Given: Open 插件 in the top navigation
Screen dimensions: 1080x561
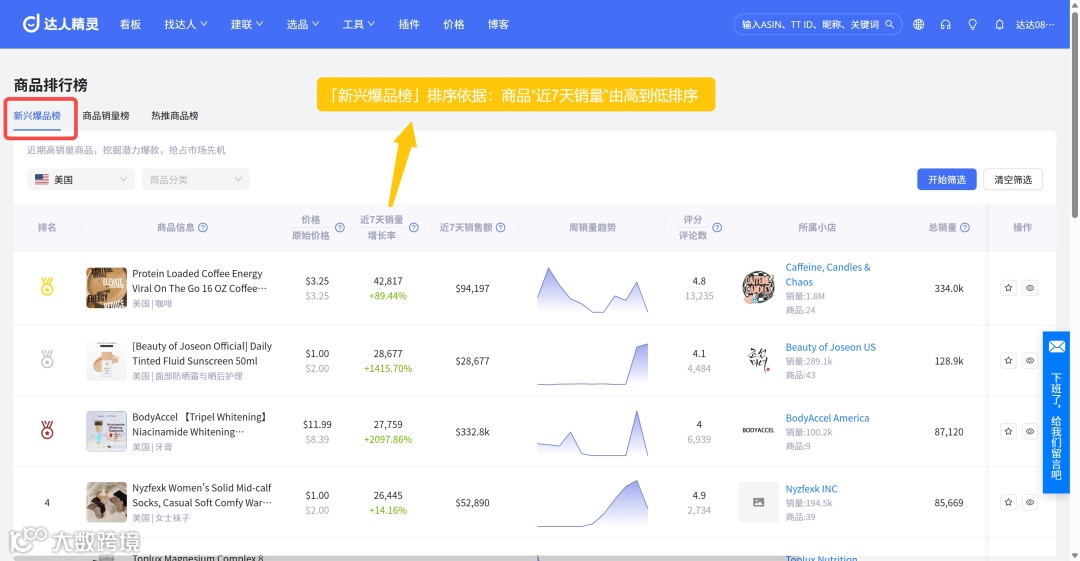Looking at the screenshot, I should point(408,24).
